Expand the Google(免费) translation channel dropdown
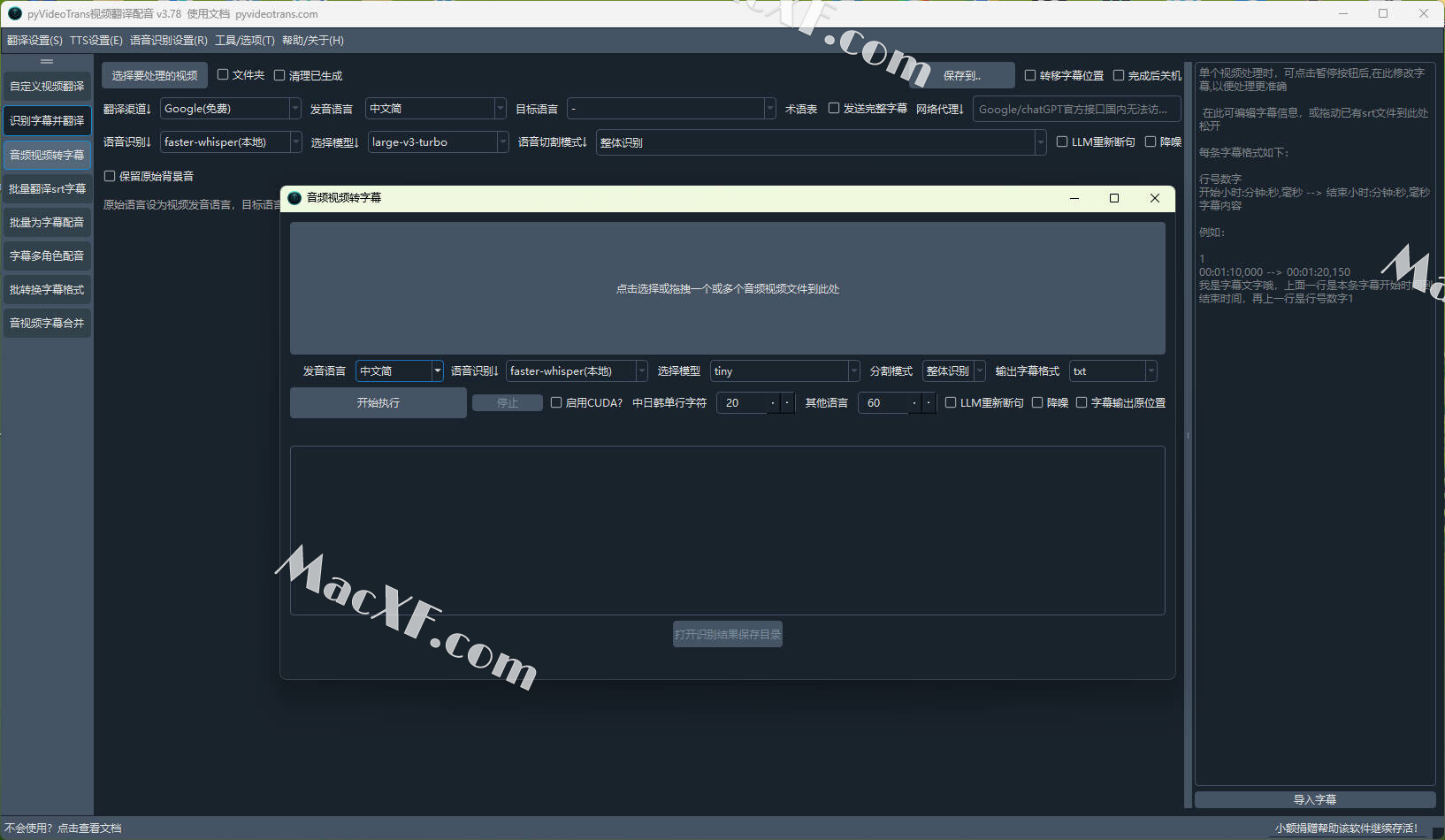This screenshot has width=1445, height=840. point(230,109)
